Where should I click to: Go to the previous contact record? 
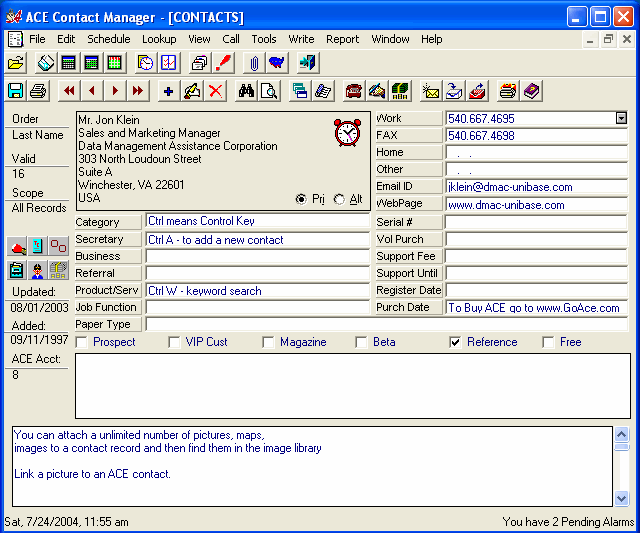92,91
